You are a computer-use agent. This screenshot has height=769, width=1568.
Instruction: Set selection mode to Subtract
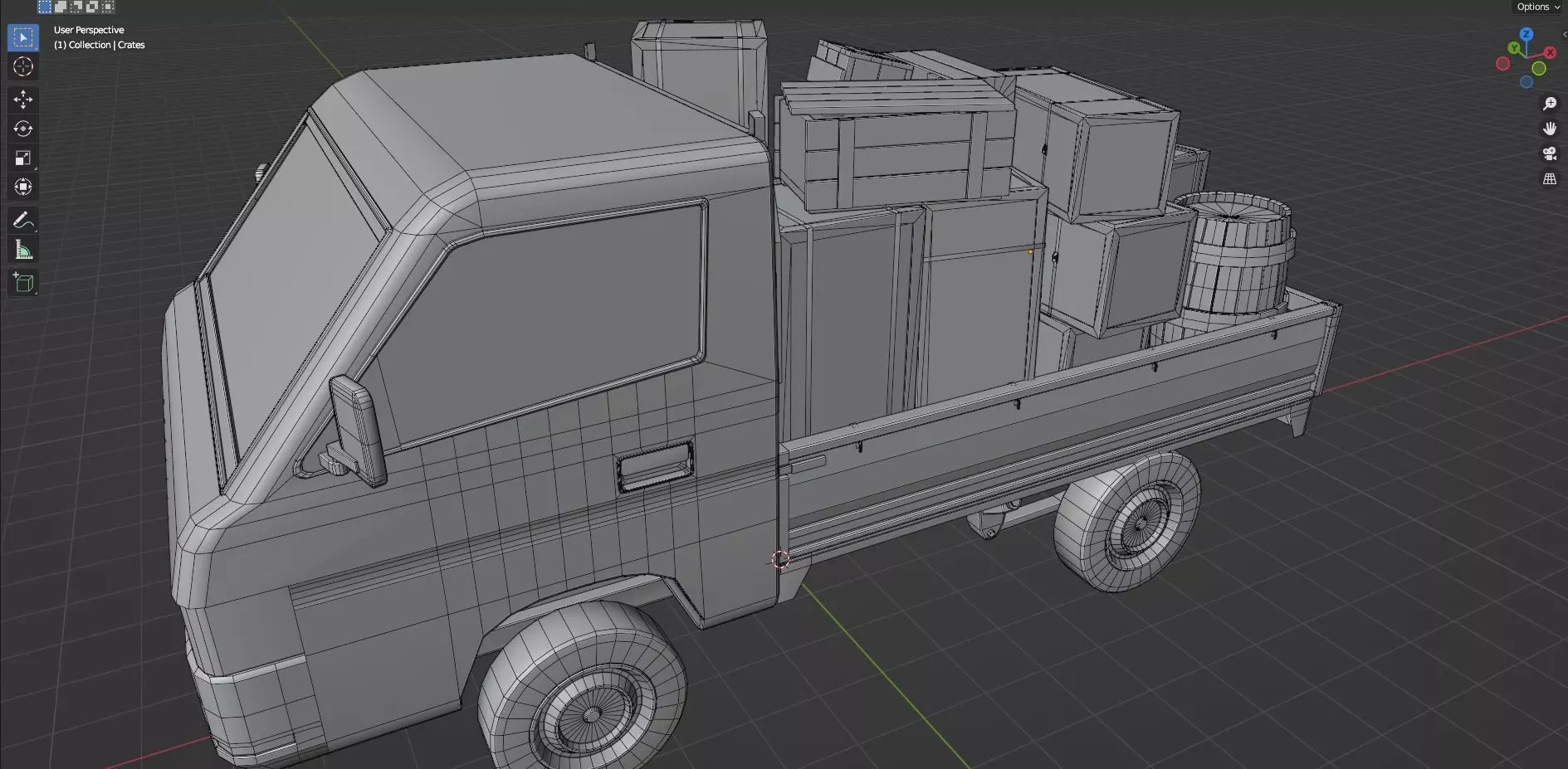tap(76, 7)
